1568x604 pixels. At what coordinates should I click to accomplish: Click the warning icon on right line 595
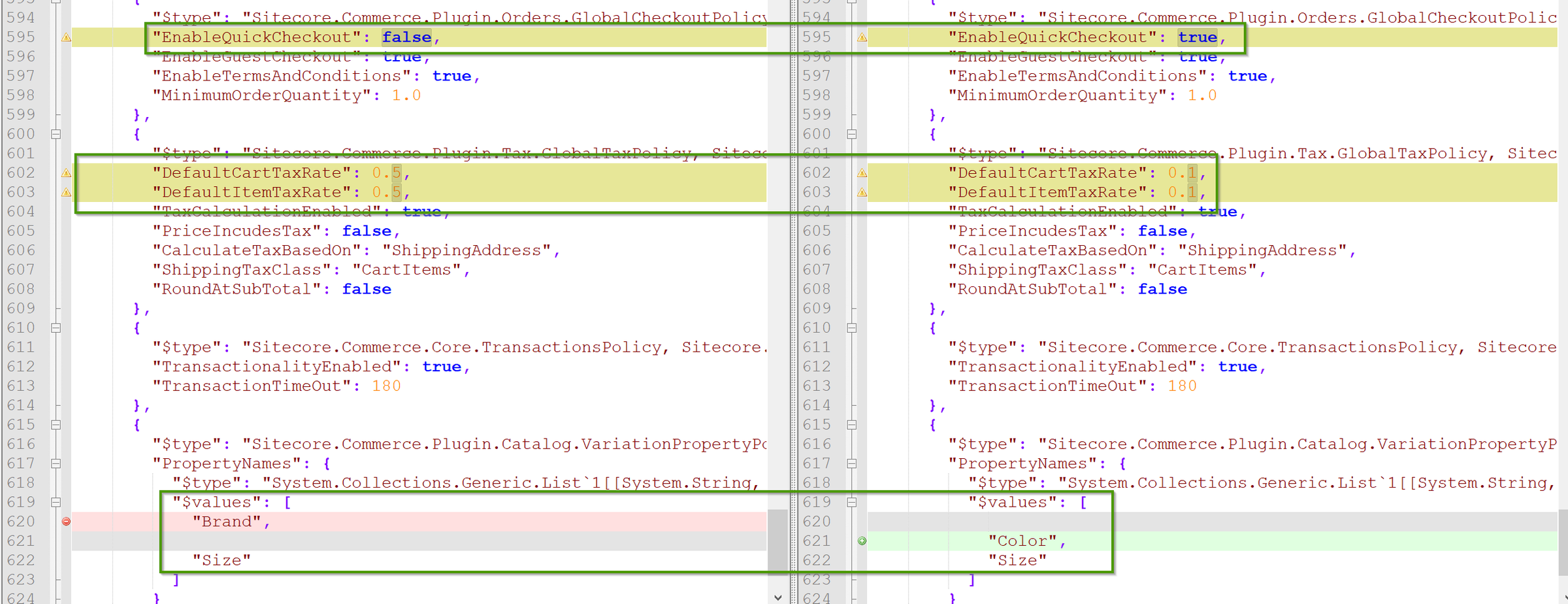[x=862, y=38]
